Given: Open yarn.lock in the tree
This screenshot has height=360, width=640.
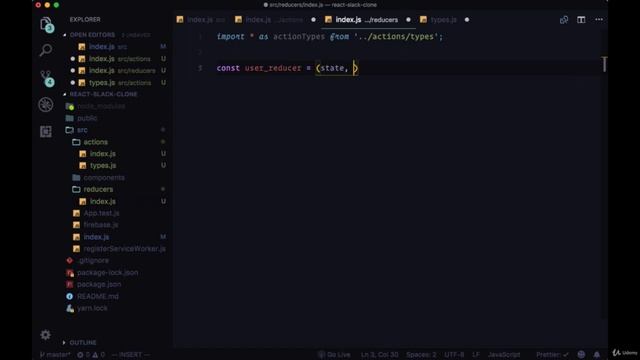Looking at the screenshot, I should tap(92, 309).
